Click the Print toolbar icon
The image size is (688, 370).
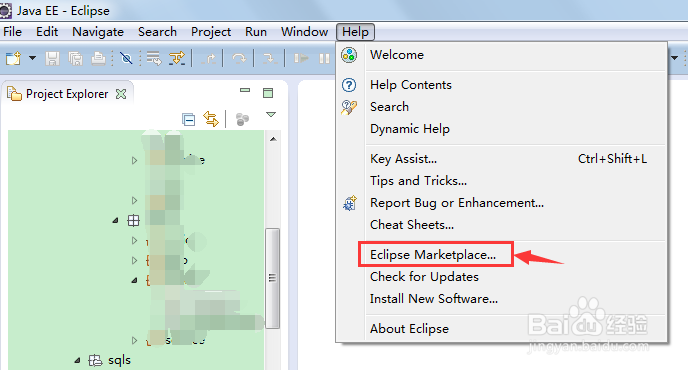point(98,58)
